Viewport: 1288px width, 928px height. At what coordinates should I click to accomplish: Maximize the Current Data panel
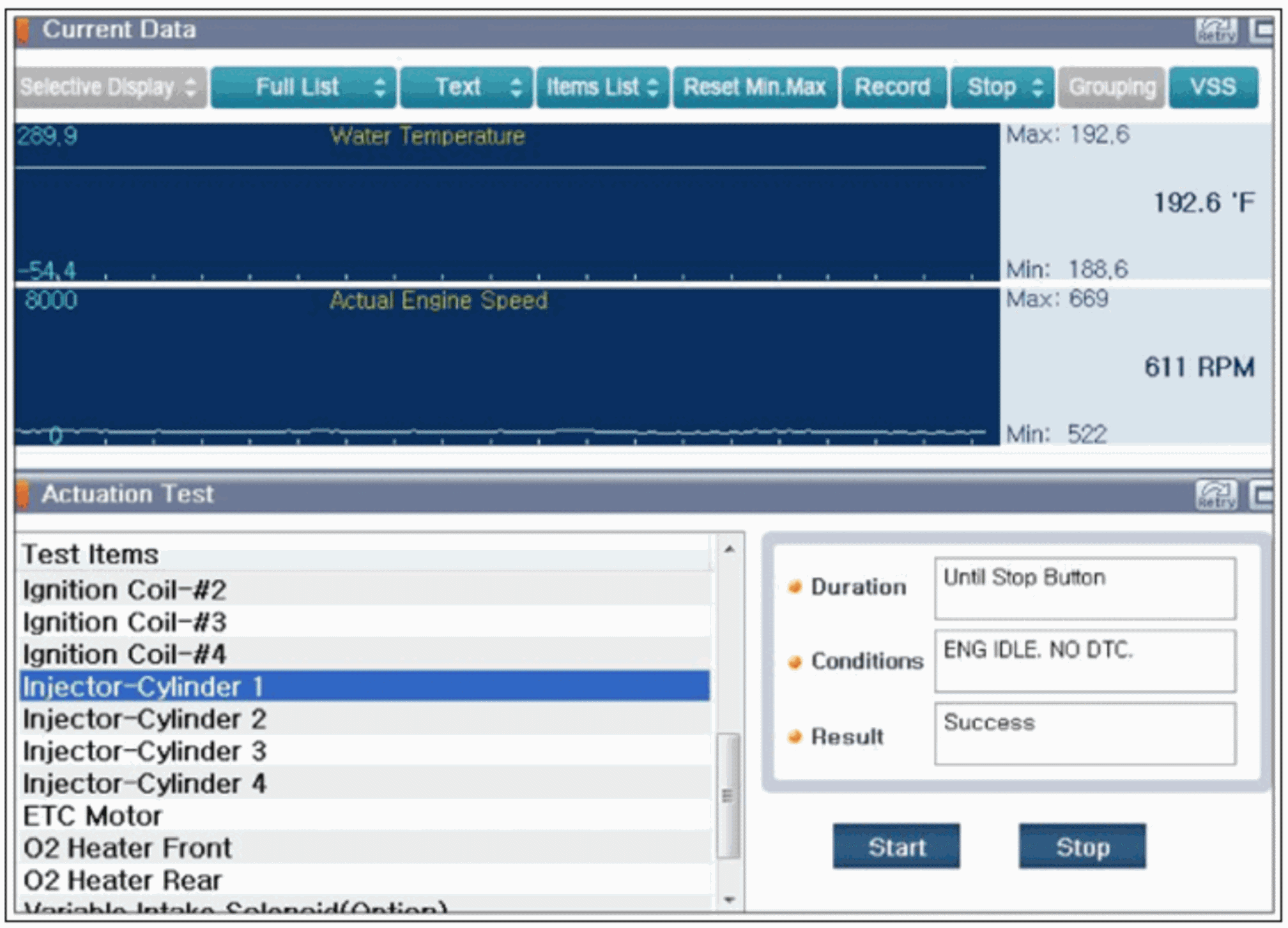[1262, 31]
